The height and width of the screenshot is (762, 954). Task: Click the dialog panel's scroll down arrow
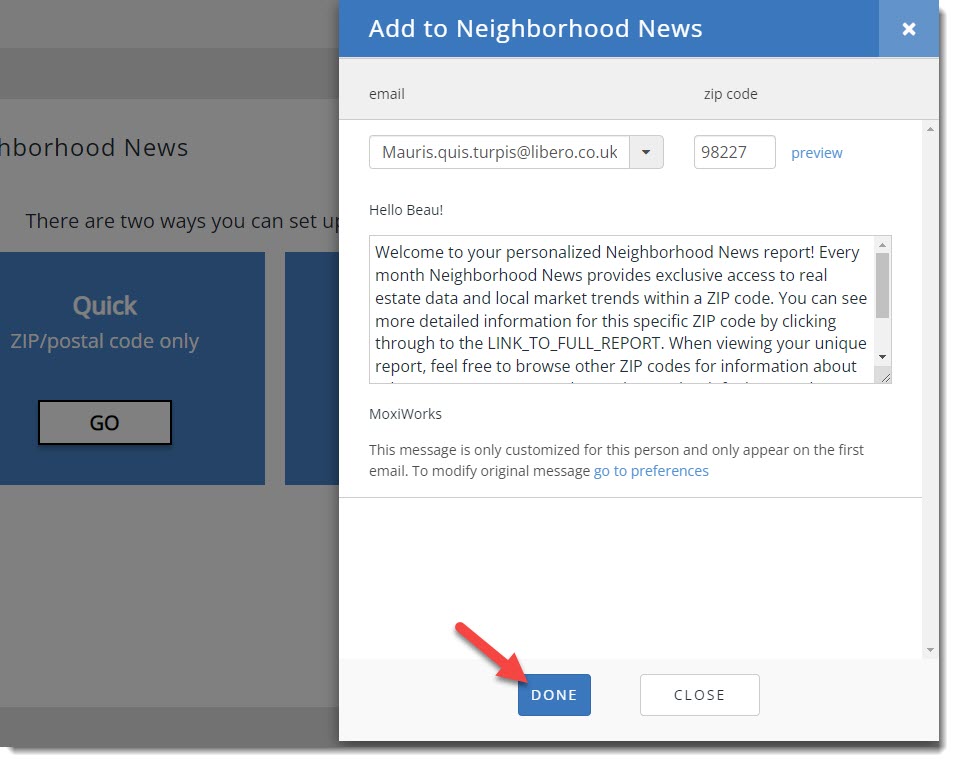[x=930, y=650]
